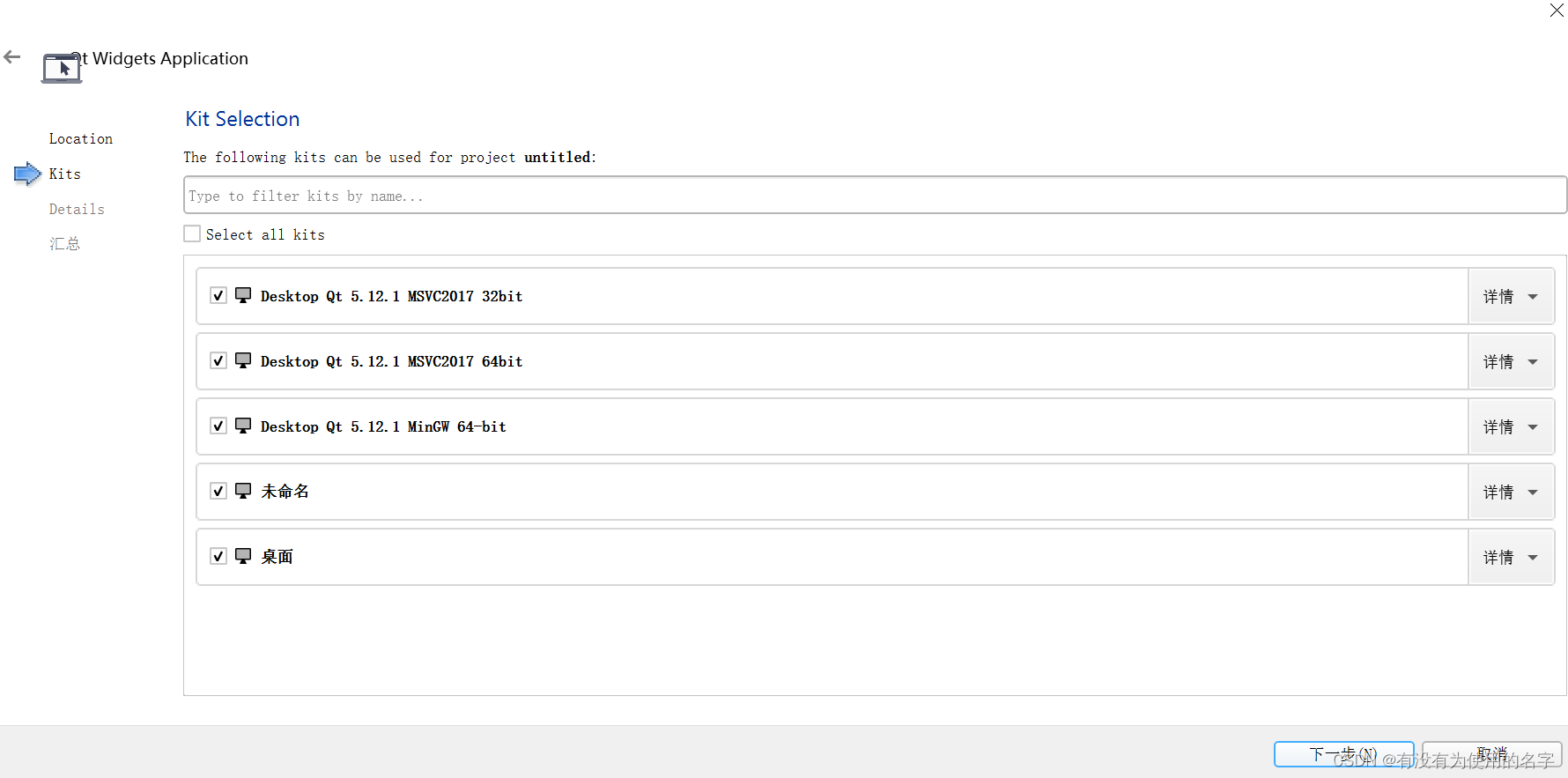Expand 详情 for MSVC2017 32bit kit
1568x778 pixels.
[1511, 296]
